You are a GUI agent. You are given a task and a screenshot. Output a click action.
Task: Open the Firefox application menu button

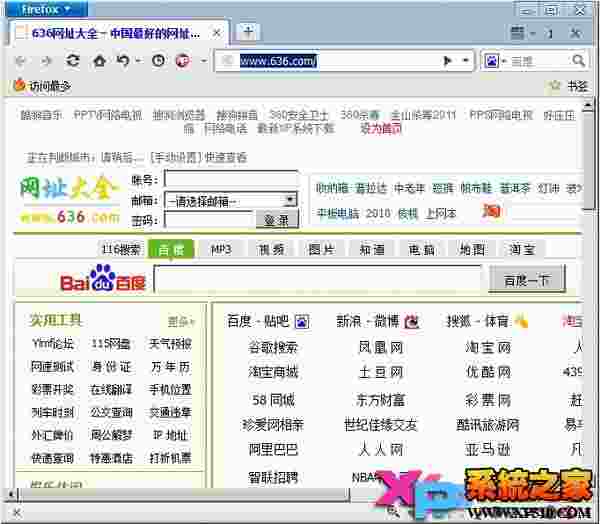[46, 9]
